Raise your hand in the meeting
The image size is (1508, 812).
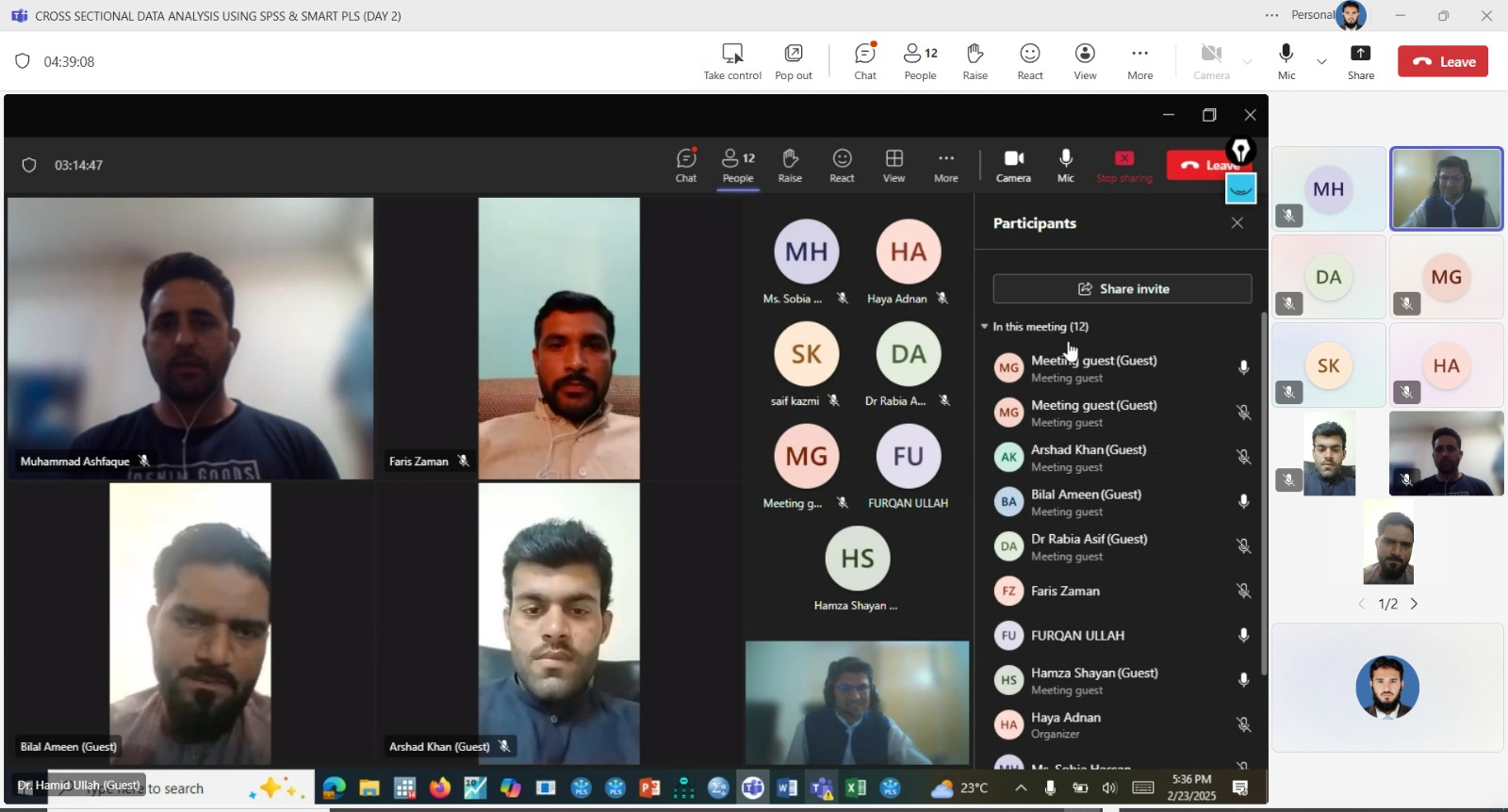pos(975,61)
